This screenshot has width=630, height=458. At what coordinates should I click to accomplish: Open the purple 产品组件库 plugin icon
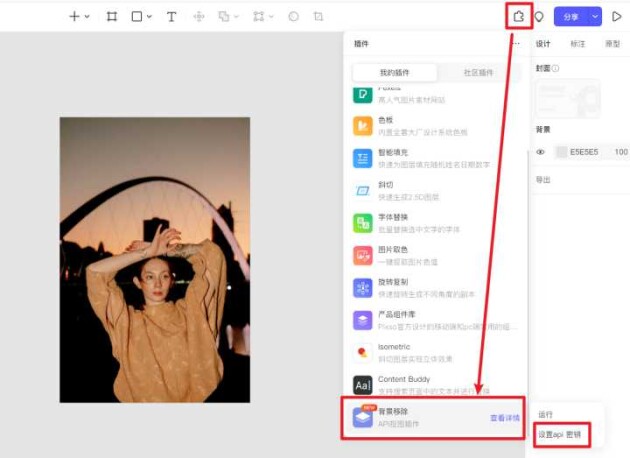tap(363, 320)
